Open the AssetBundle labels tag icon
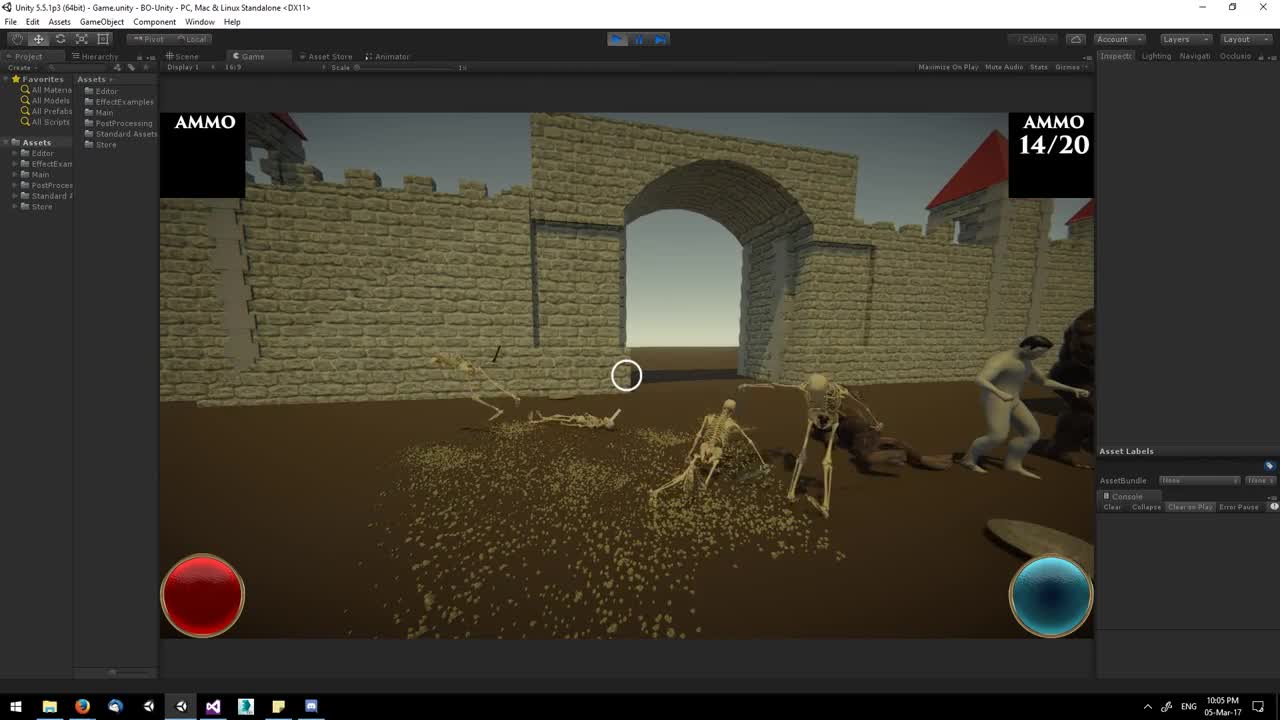The height and width of the screenshot is (720, 1280). (1269, 465)
